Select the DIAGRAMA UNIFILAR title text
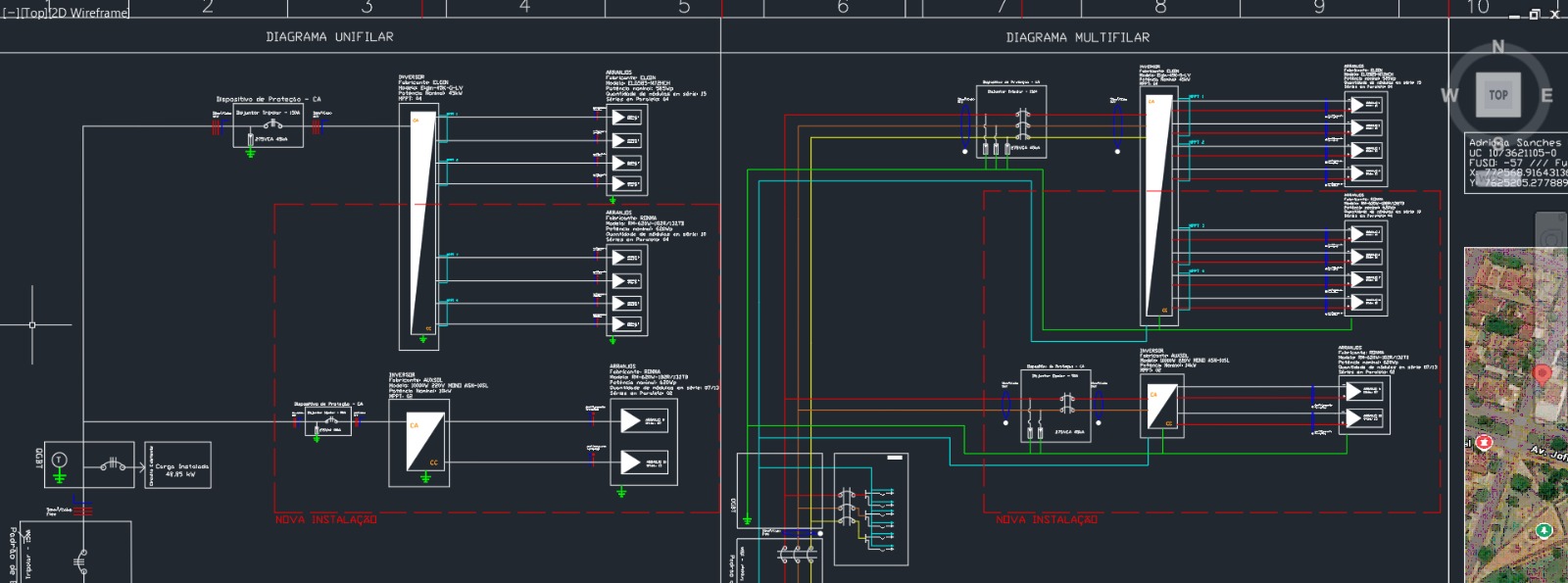The height and width of the screenshot is (583, 1568). (329, 36)
